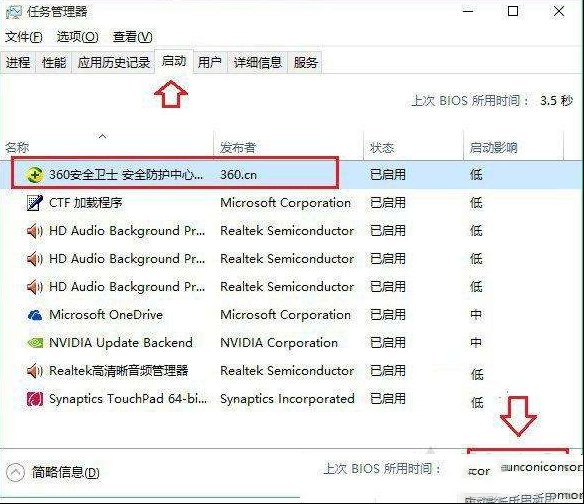Click Realtek Semiconductor in the Realtek高清晰 row
The height and width of the screenshot is (504, 584).
287,371
